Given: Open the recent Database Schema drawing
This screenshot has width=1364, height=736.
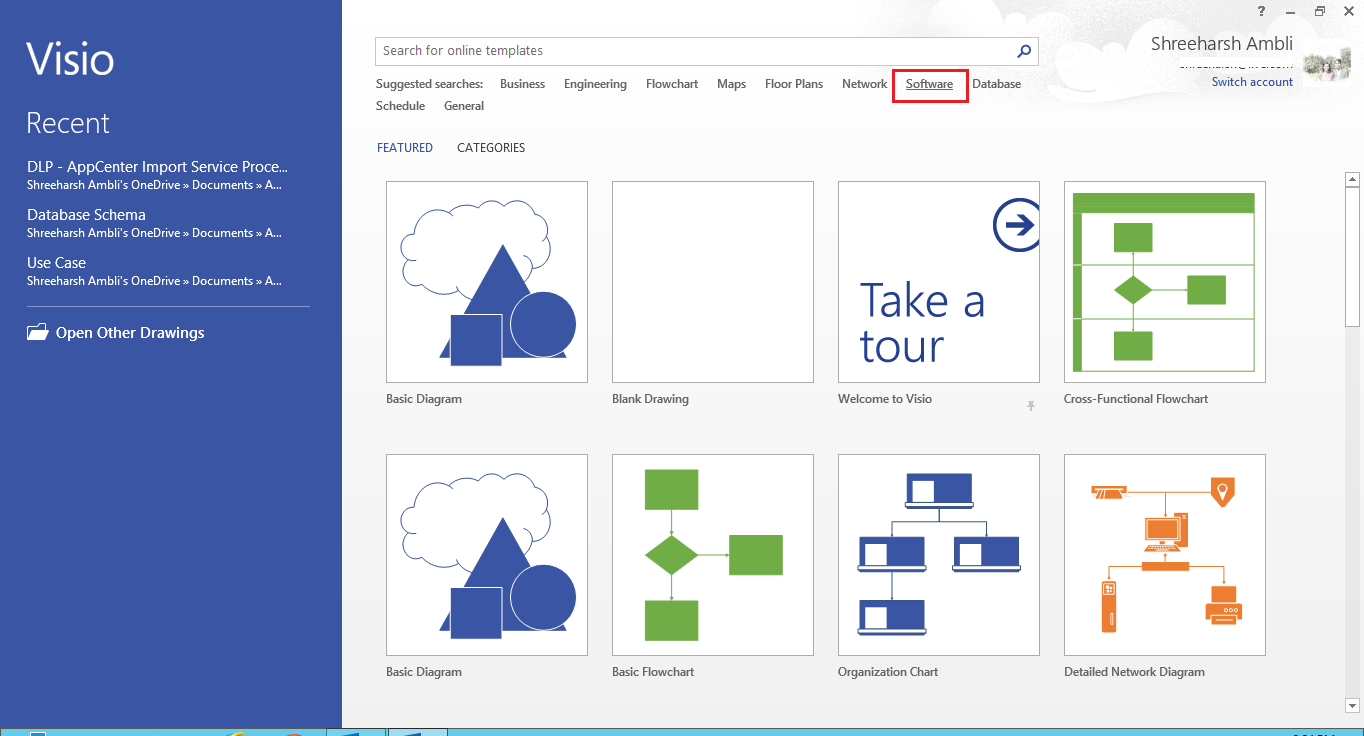Looking at the screenshot, I should click(x=155, y=223).
